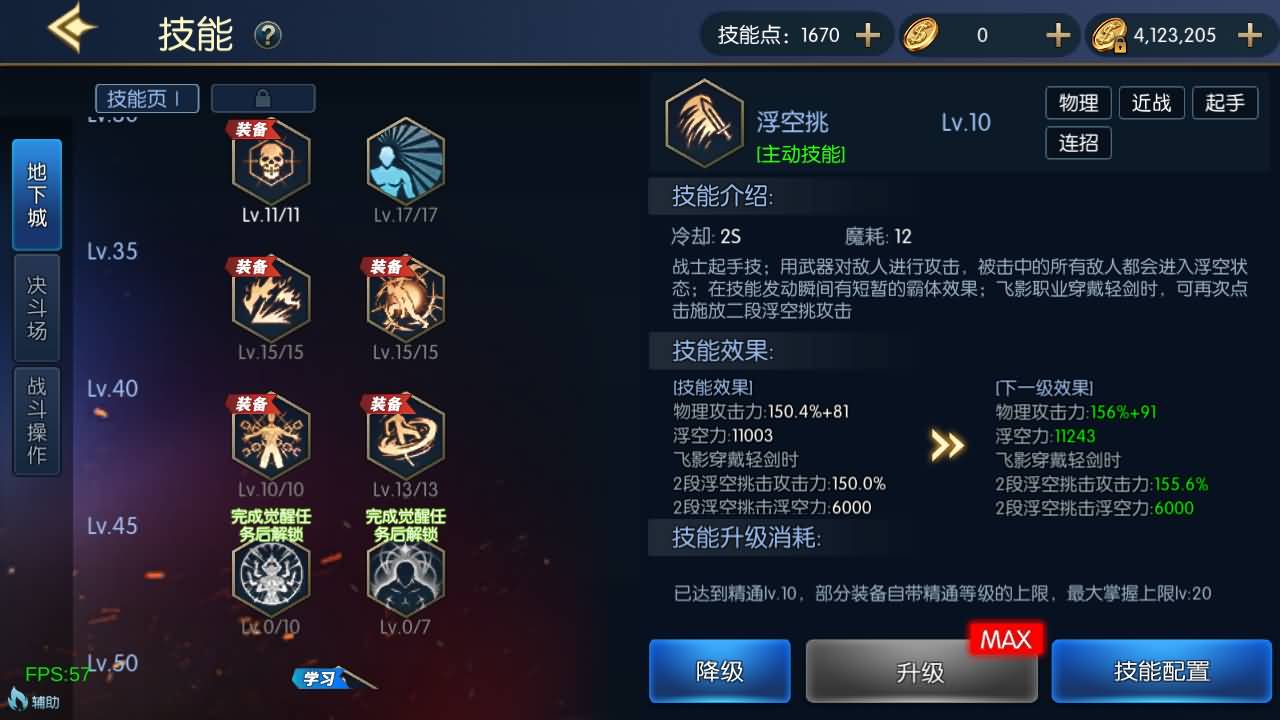Select skill page 技能页 I

coord(147,98)
